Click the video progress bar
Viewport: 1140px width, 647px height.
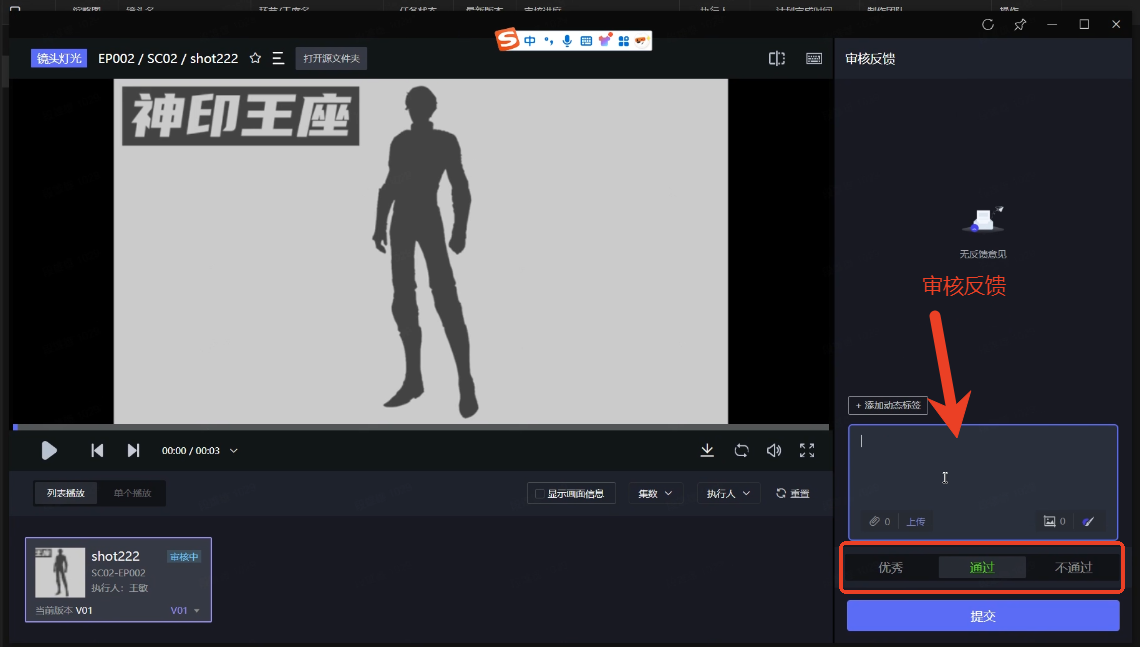click(421, 427)
